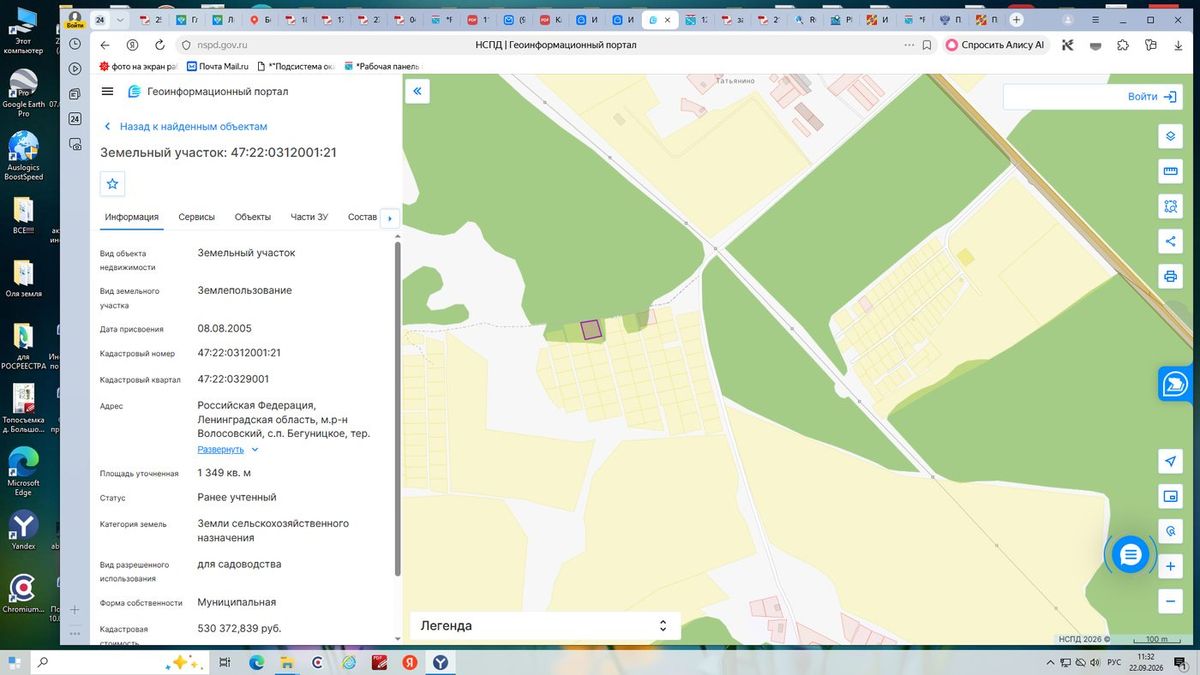
Task: Go back in browser history
Action: pyautogui.click(x=106, y=45)
